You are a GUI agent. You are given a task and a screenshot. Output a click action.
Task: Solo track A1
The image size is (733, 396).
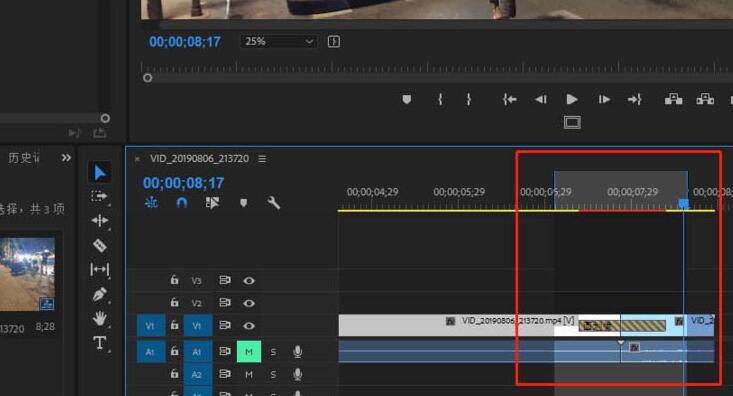point(273,352)
